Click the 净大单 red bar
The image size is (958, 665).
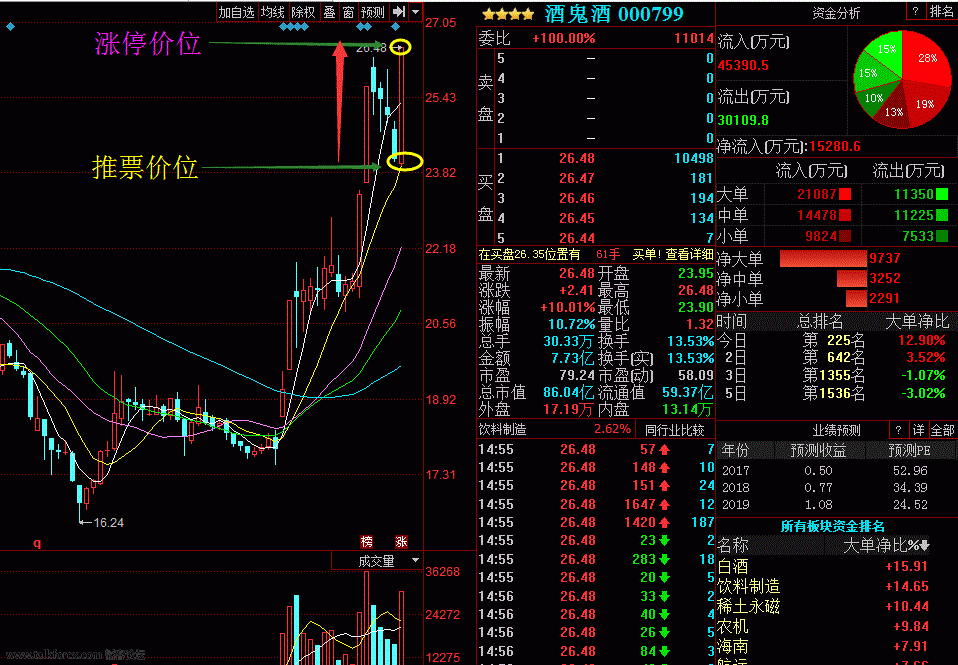click(822, 258)
